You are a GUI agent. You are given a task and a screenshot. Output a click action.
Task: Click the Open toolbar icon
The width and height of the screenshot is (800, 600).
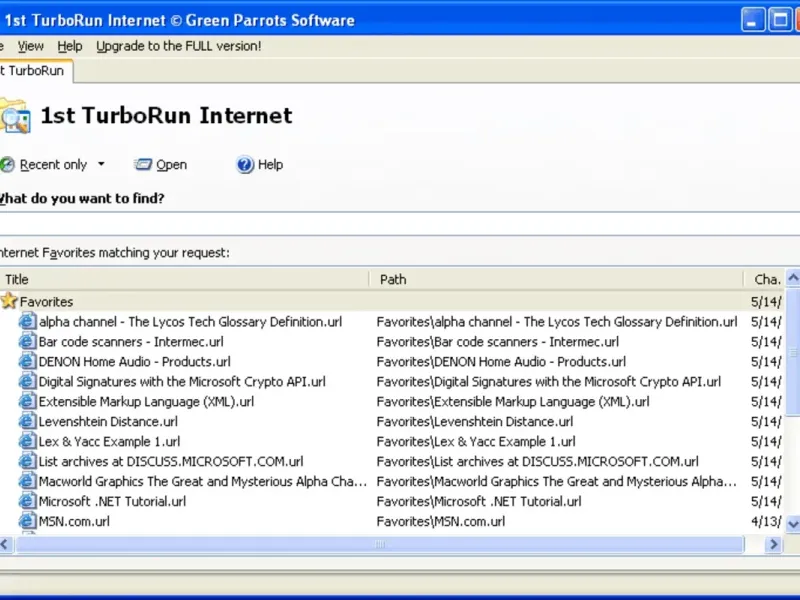click(143, 164)
